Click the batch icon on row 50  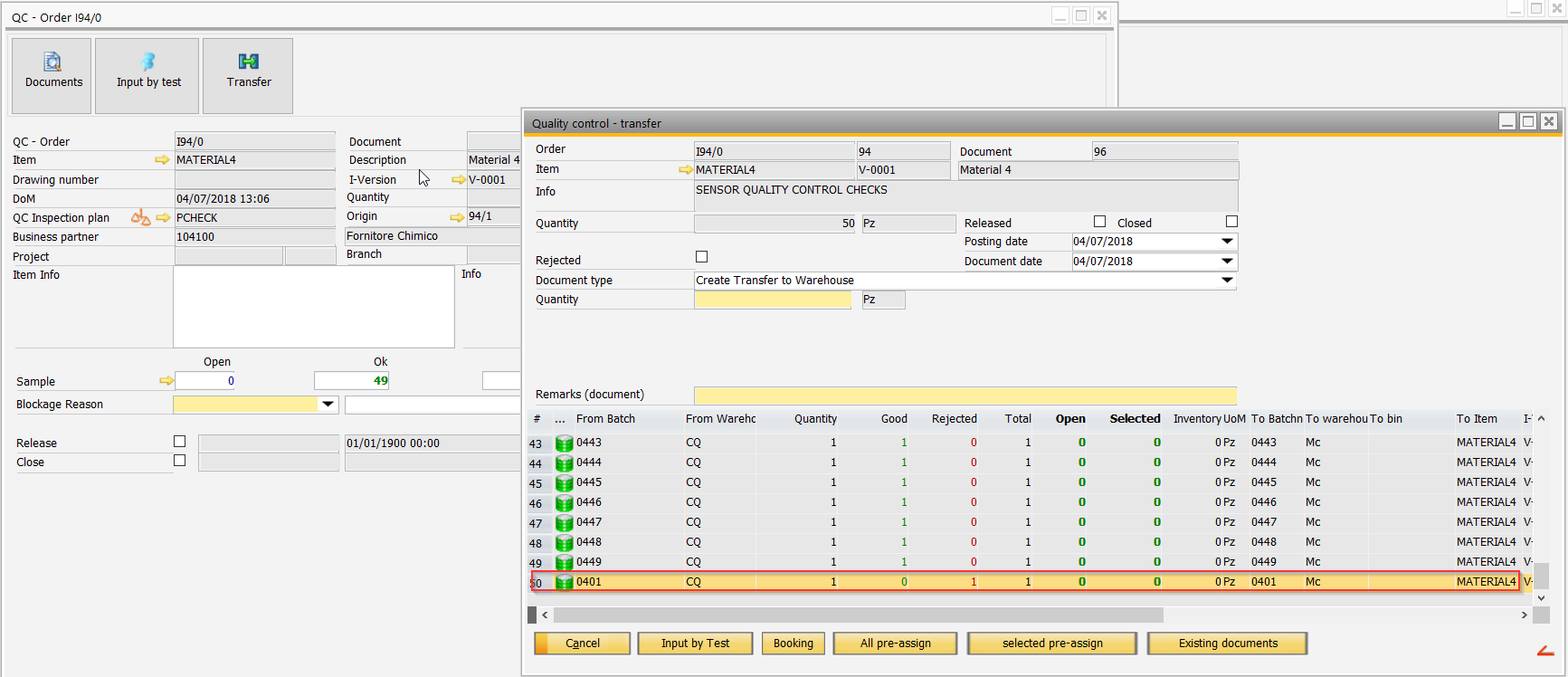[565, 583]
